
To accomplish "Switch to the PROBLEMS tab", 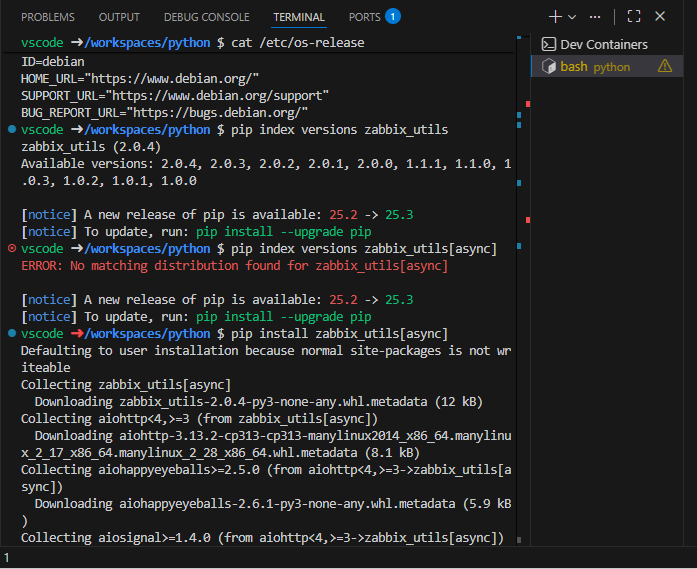I will tap(48, 17).
